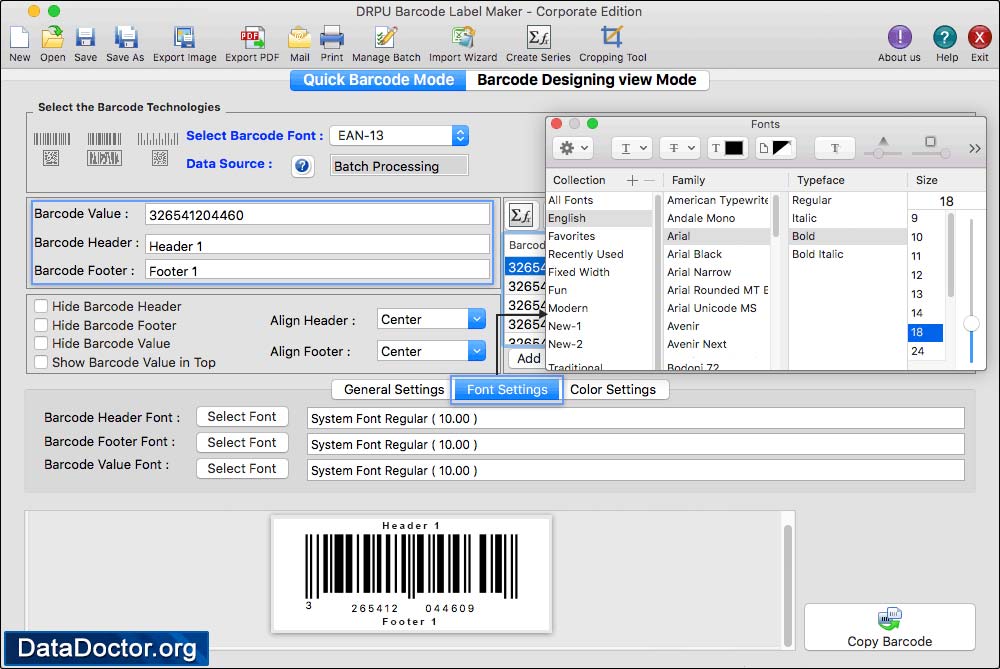Launch the Import Wizard icon
The height and width of the screenshot is (669, 1000).
(x=463, y=38)
